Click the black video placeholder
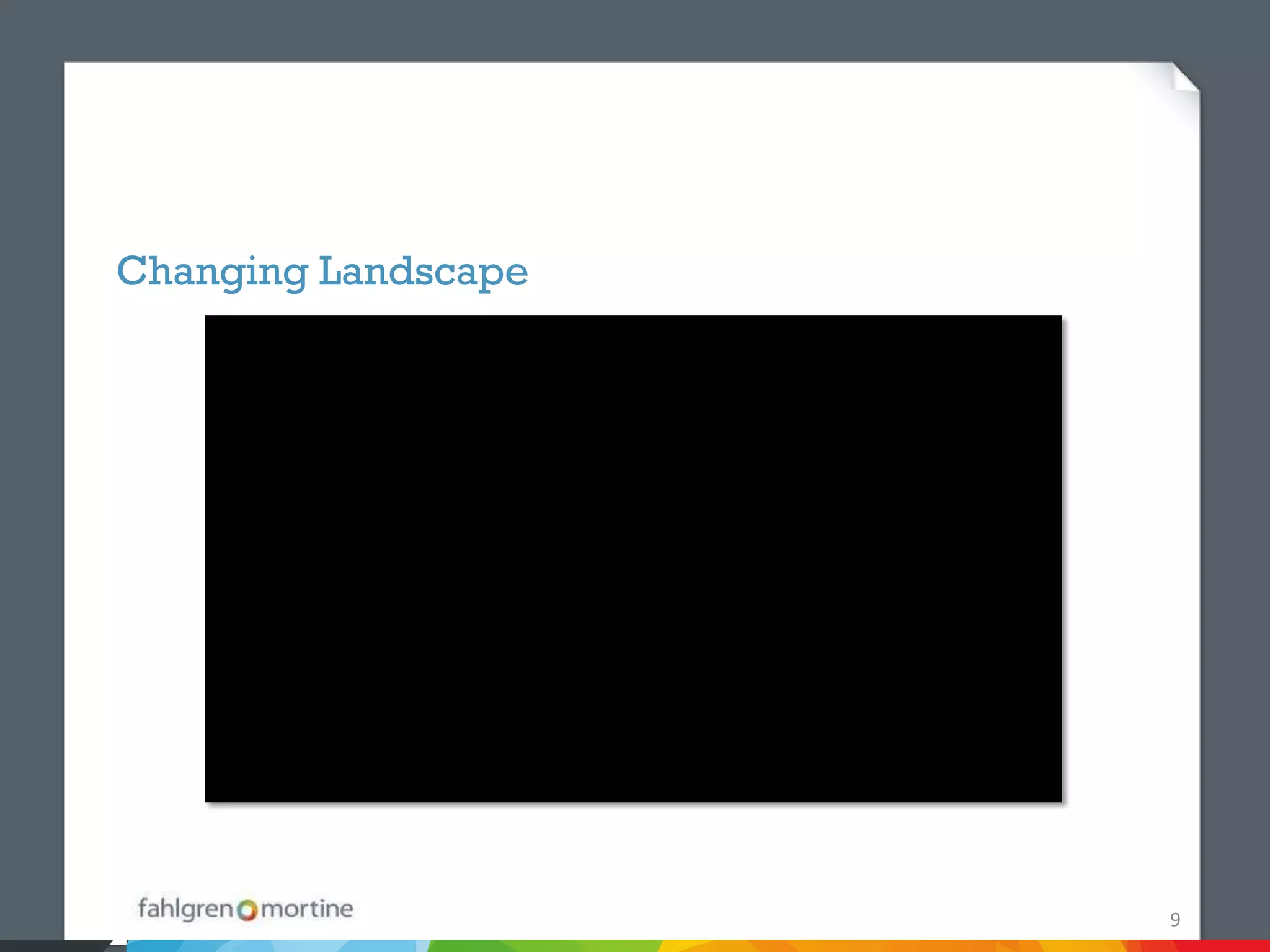 pyautogui.click(x=633, y=558)
